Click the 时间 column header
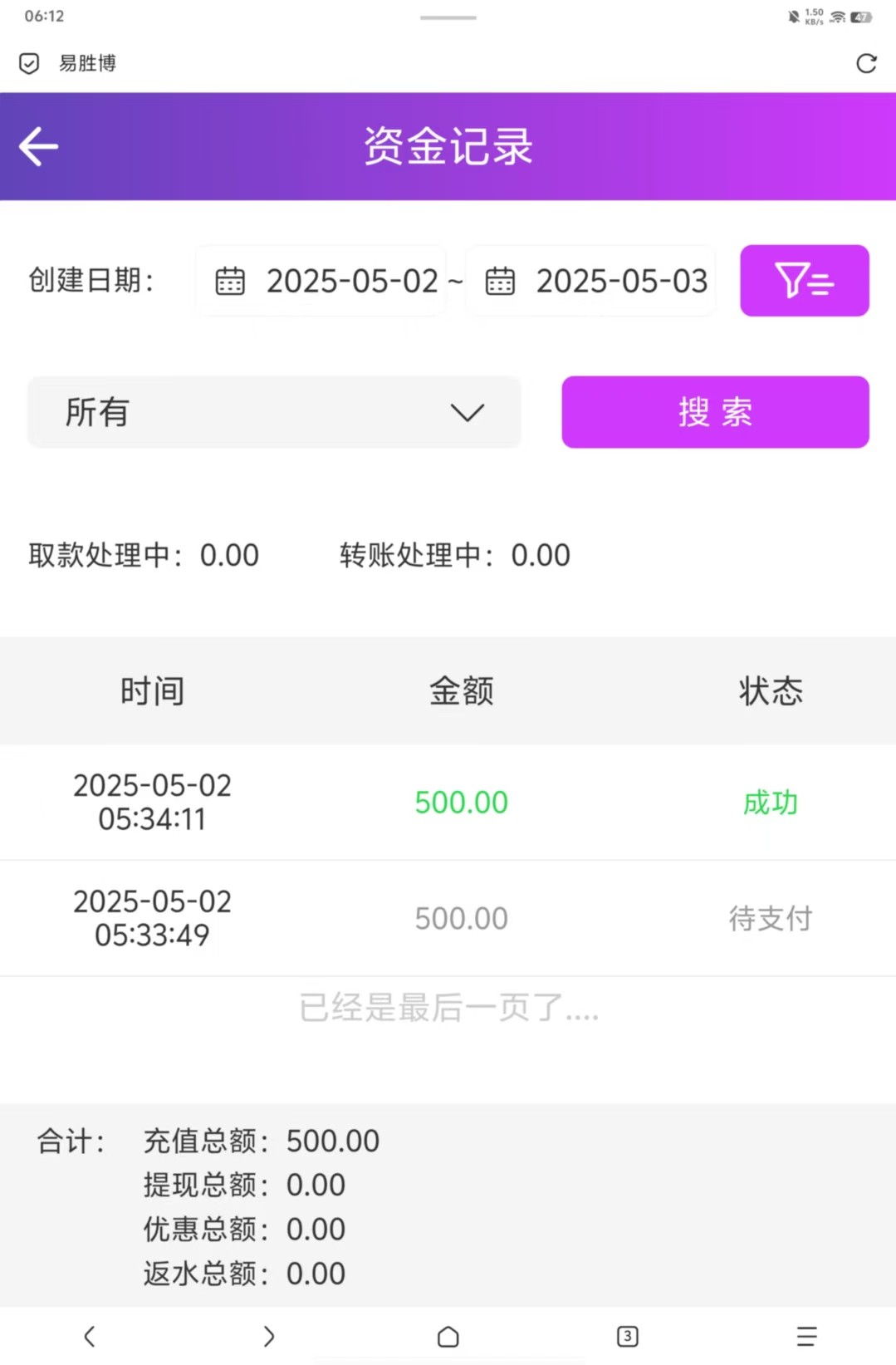The image size is (896, 1365). [x=152, y=691]
